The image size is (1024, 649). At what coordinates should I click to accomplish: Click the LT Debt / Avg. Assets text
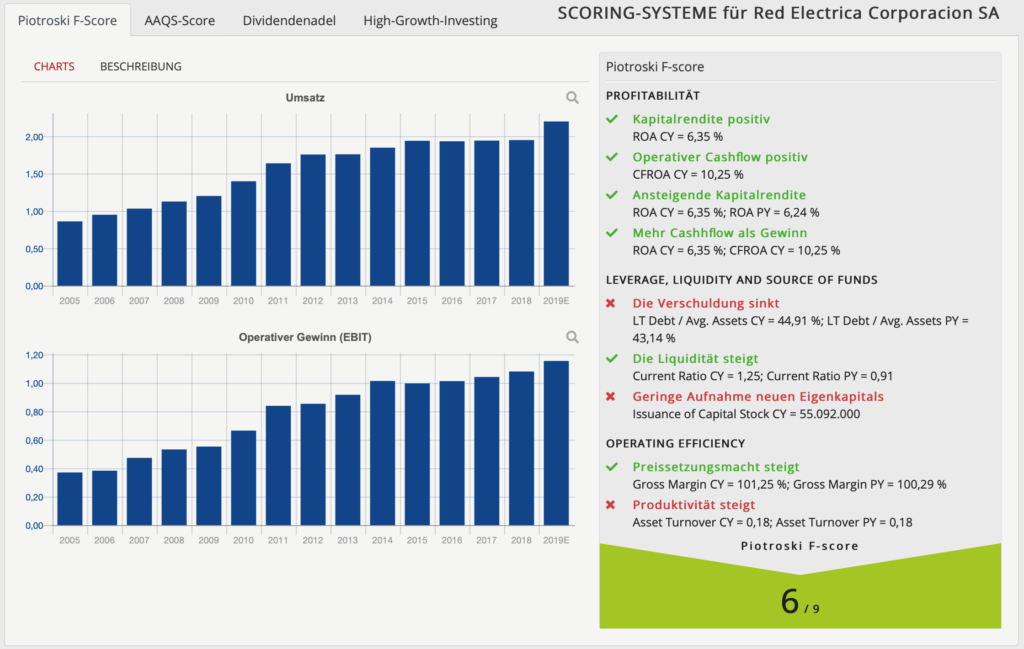[801, 329]
